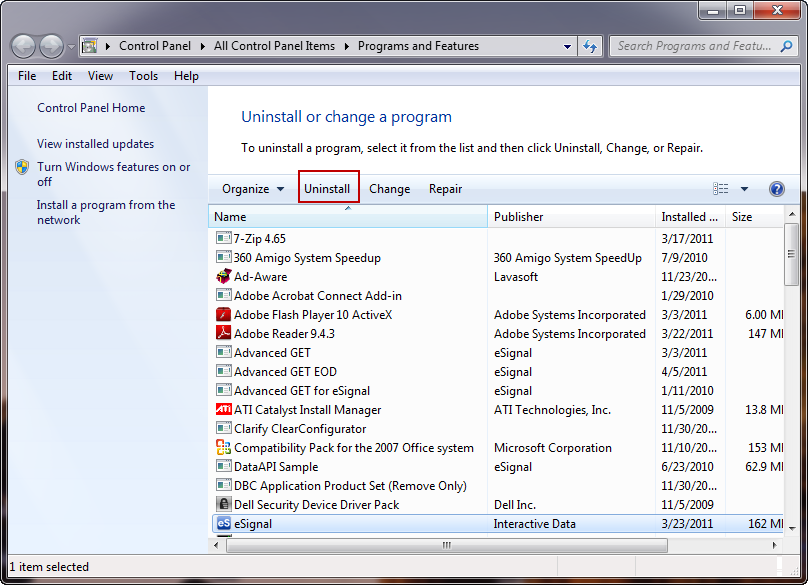Click the Change button
This screenshot has width=808, height=585.
click(x=390, y=189)
